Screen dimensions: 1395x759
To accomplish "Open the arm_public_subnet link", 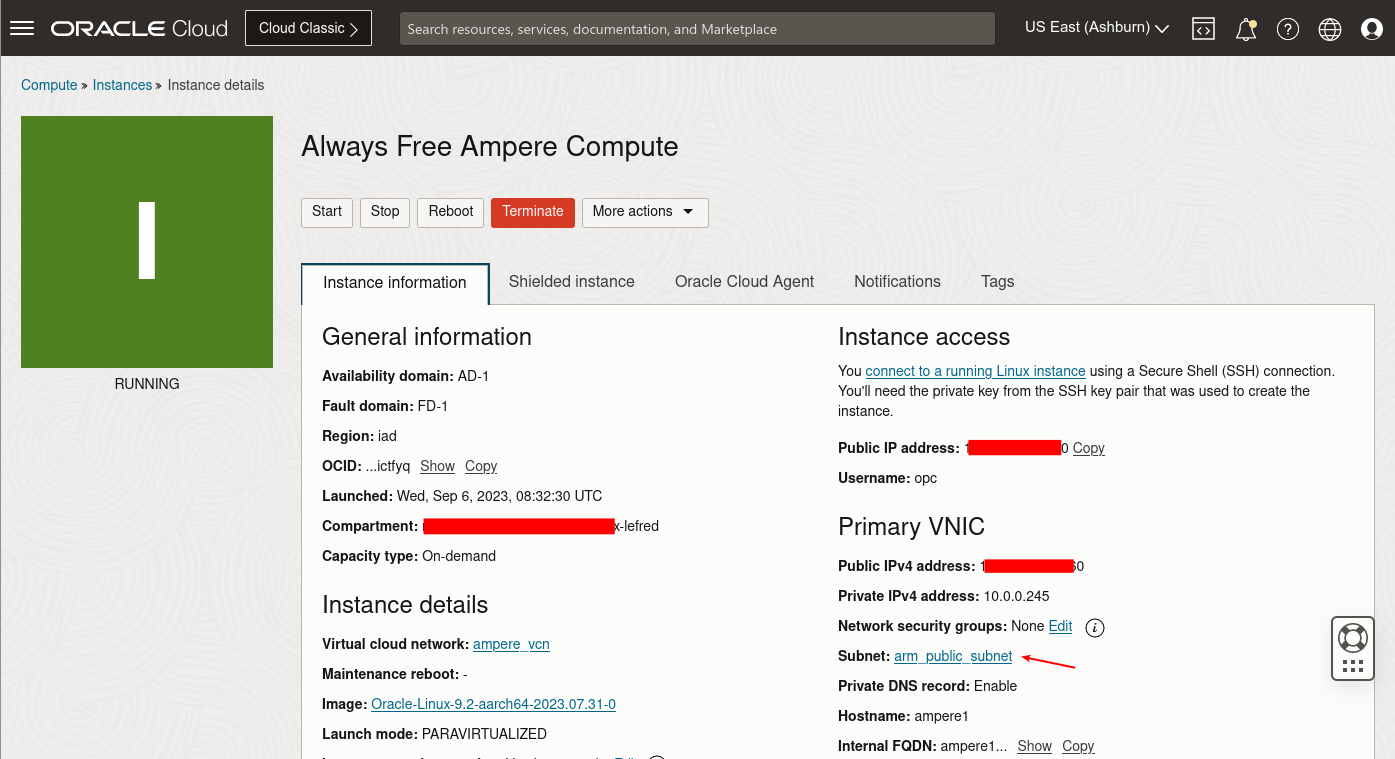I will click(x=953, y=656).
